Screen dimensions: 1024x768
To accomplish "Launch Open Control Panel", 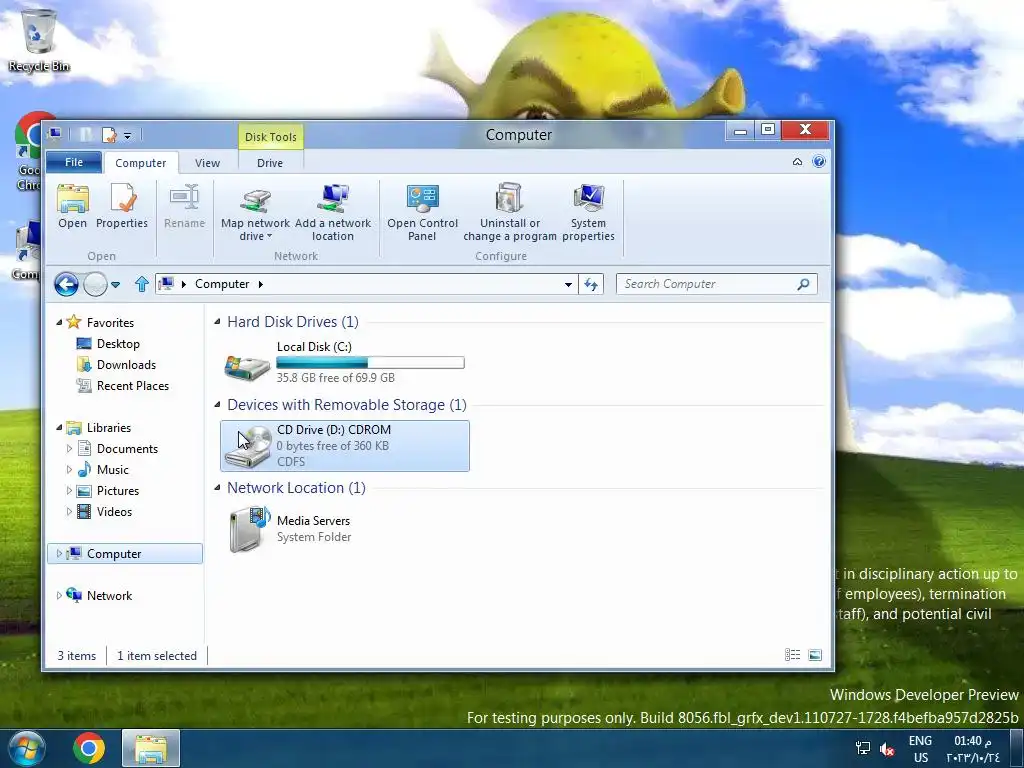I will [x=423, y=213].
